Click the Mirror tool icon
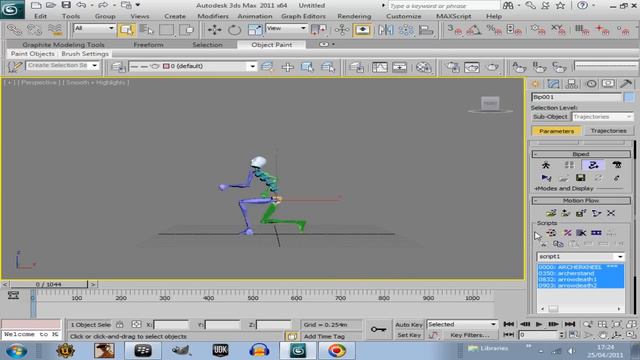The width and height of the screenshot is (640, 360). (386, 30)
